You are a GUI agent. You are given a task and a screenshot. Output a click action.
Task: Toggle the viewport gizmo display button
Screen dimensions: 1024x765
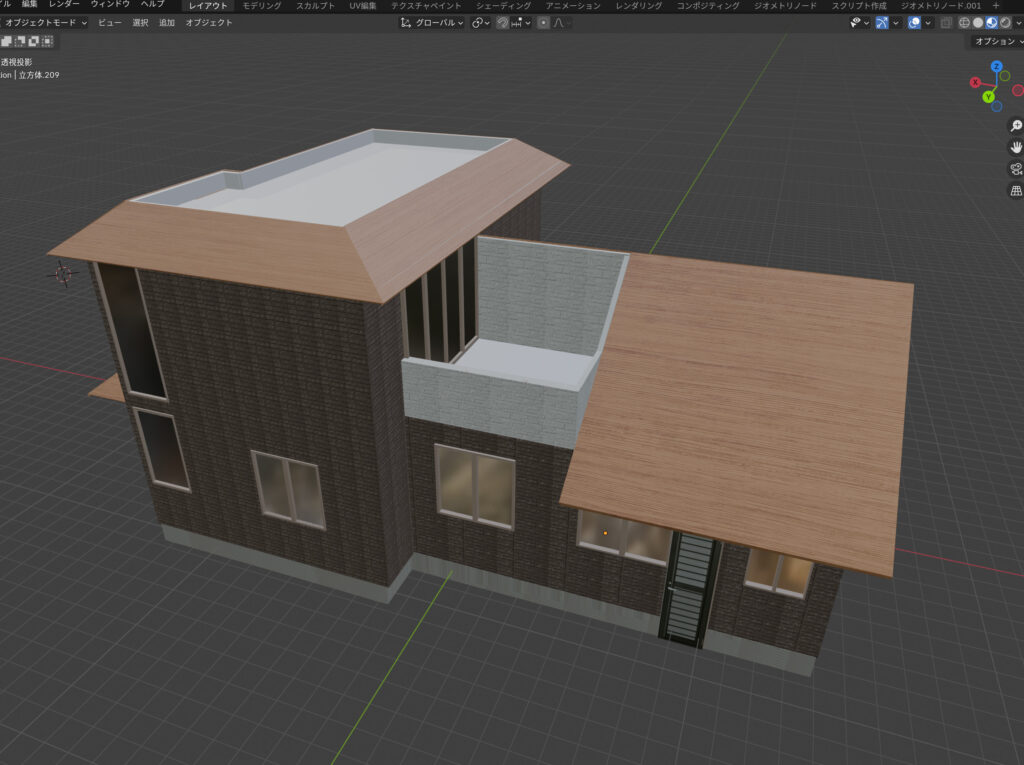click(882, 22)
